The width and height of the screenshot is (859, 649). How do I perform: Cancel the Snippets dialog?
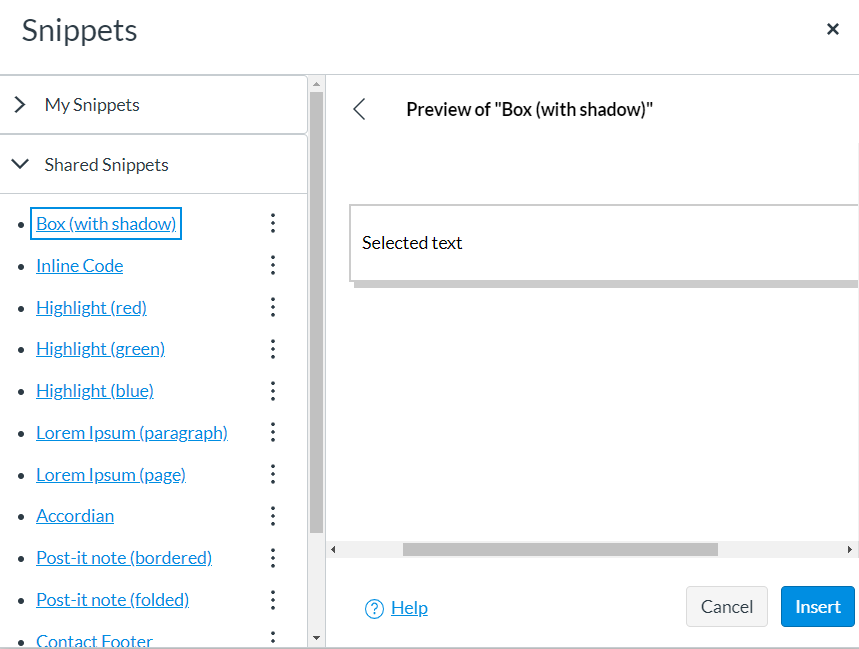point(726,606)
